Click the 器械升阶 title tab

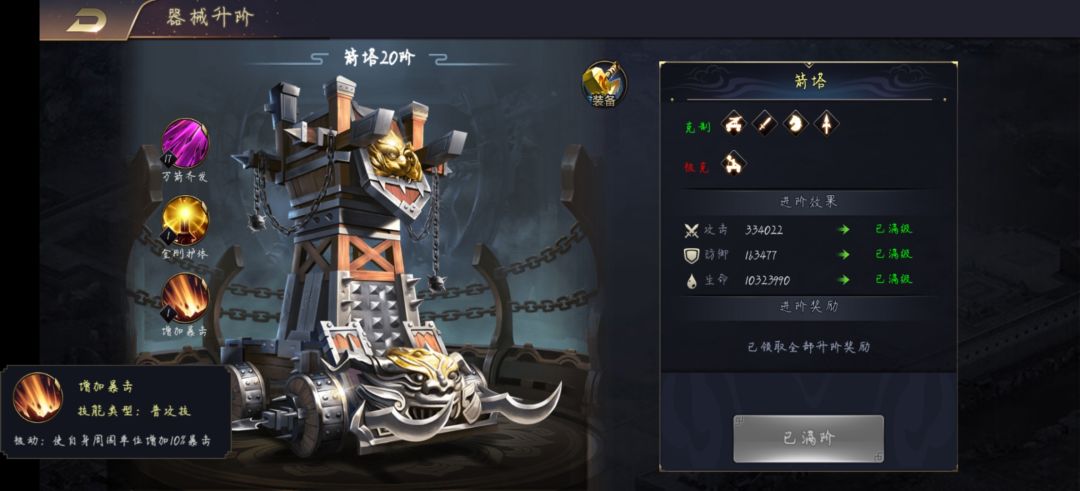pos(210,17)
